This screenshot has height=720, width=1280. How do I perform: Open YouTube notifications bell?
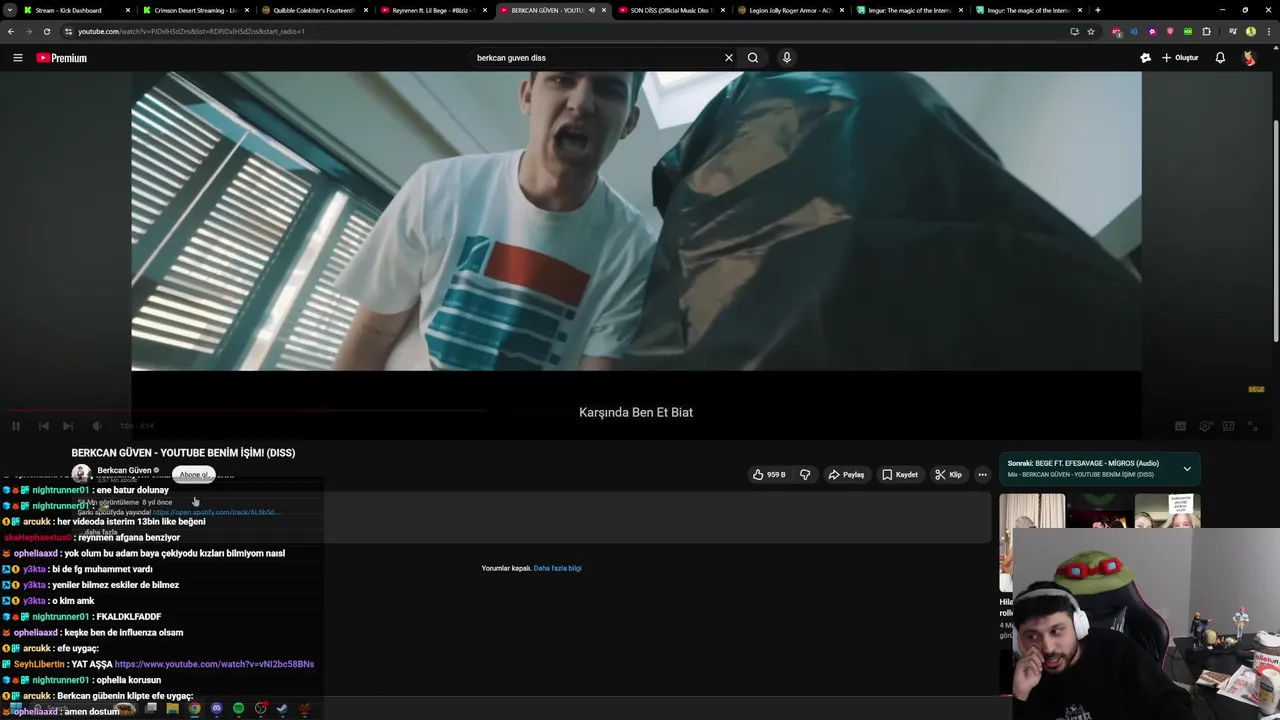click(x=1220, y=58)
